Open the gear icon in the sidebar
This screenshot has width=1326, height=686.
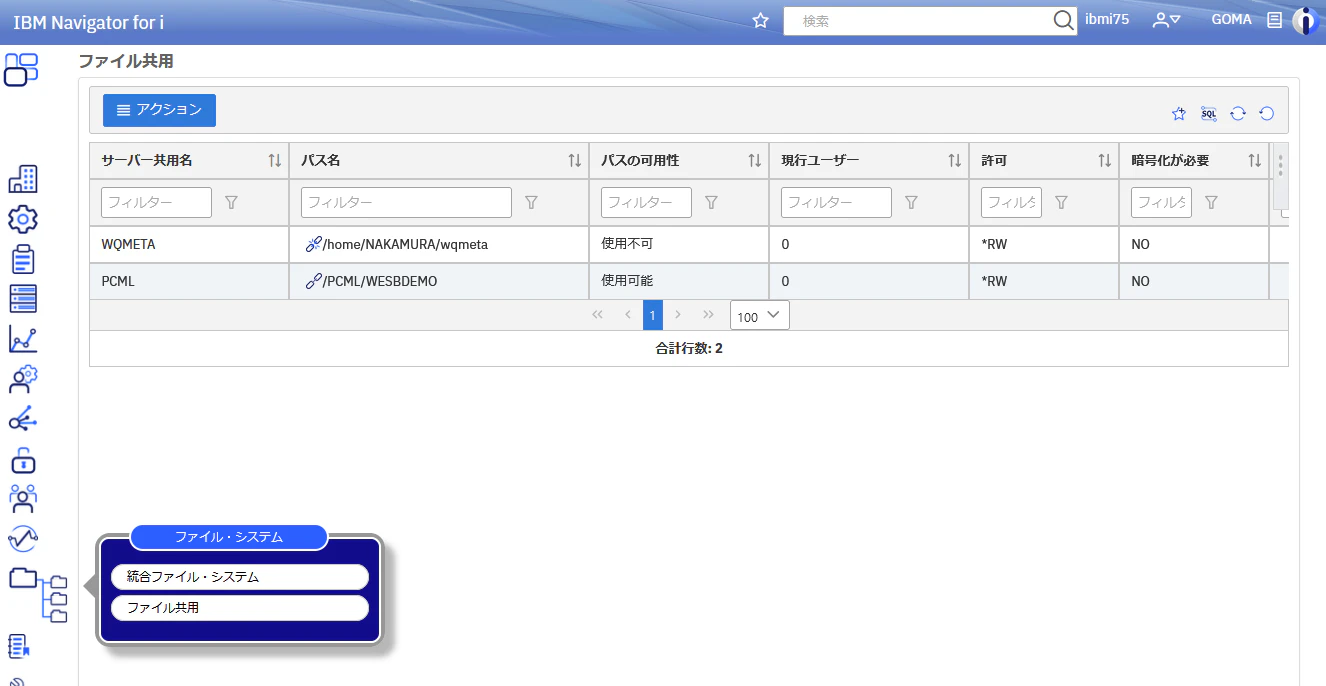point(22,219)
